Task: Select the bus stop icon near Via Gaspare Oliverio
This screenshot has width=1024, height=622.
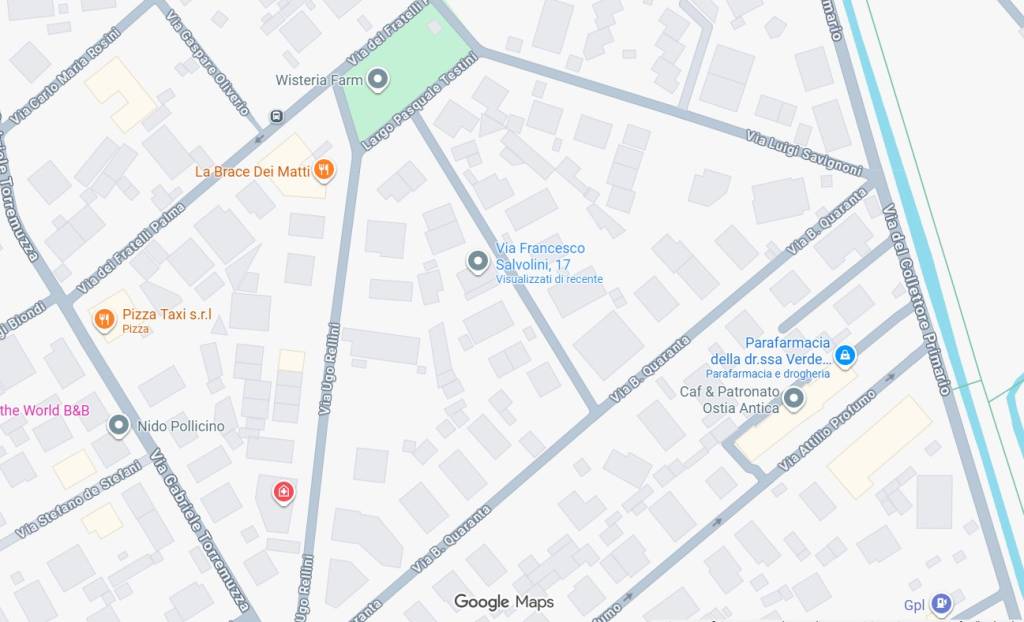Action: pos(276,117)
